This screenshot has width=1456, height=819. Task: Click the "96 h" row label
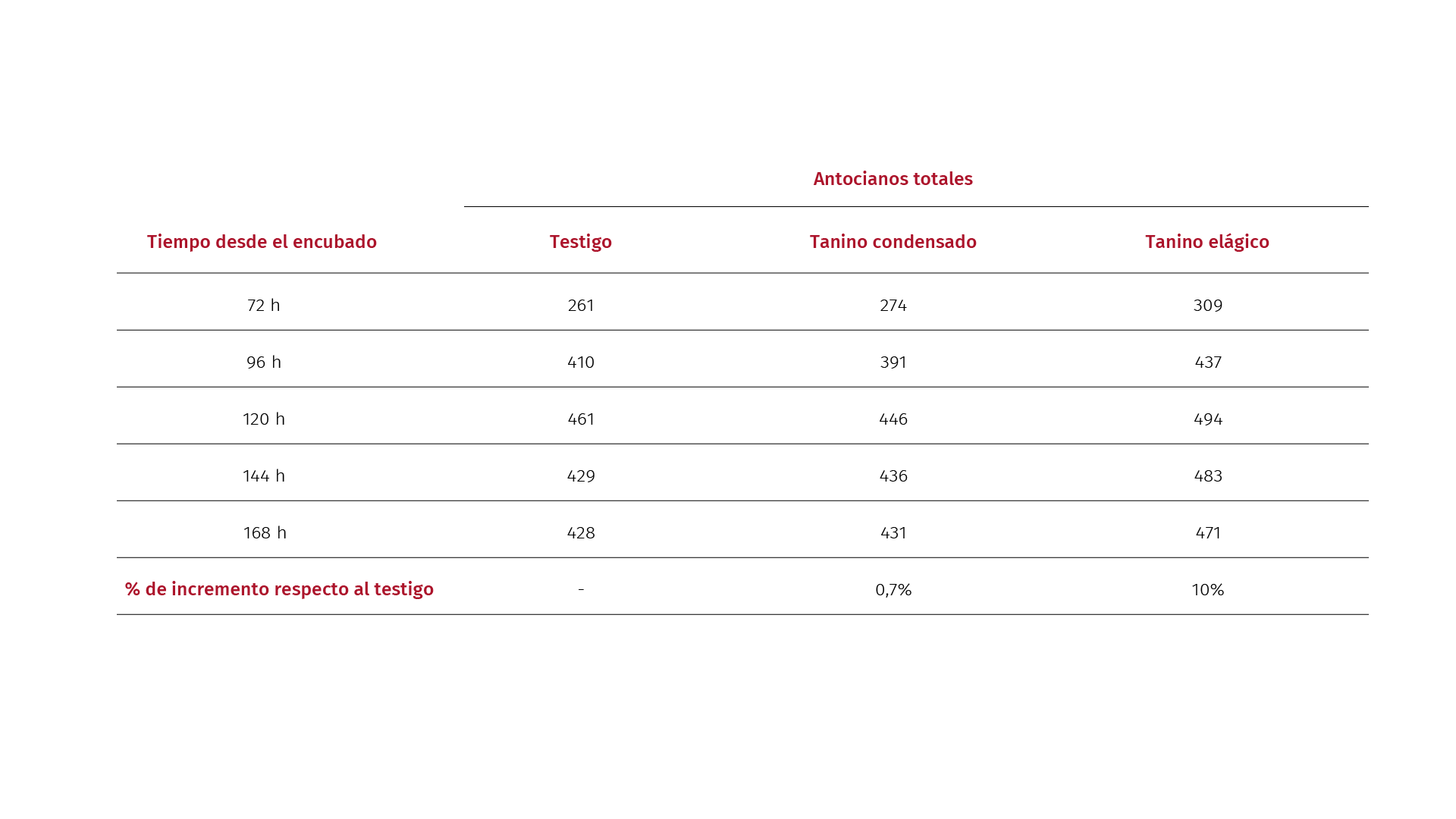tap(263, 362)
